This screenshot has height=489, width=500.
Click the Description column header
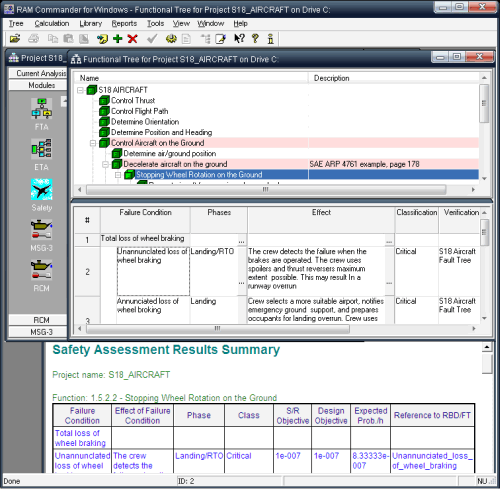pos(394,78)
